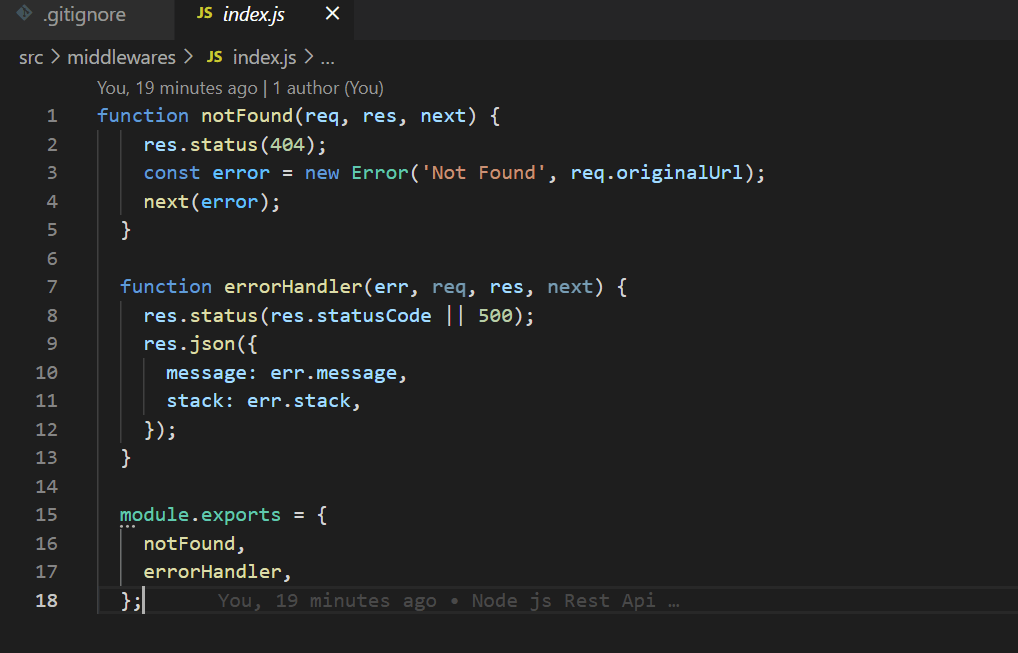Click the JS icon in the breadcrumb path

[x=214, y=58]
